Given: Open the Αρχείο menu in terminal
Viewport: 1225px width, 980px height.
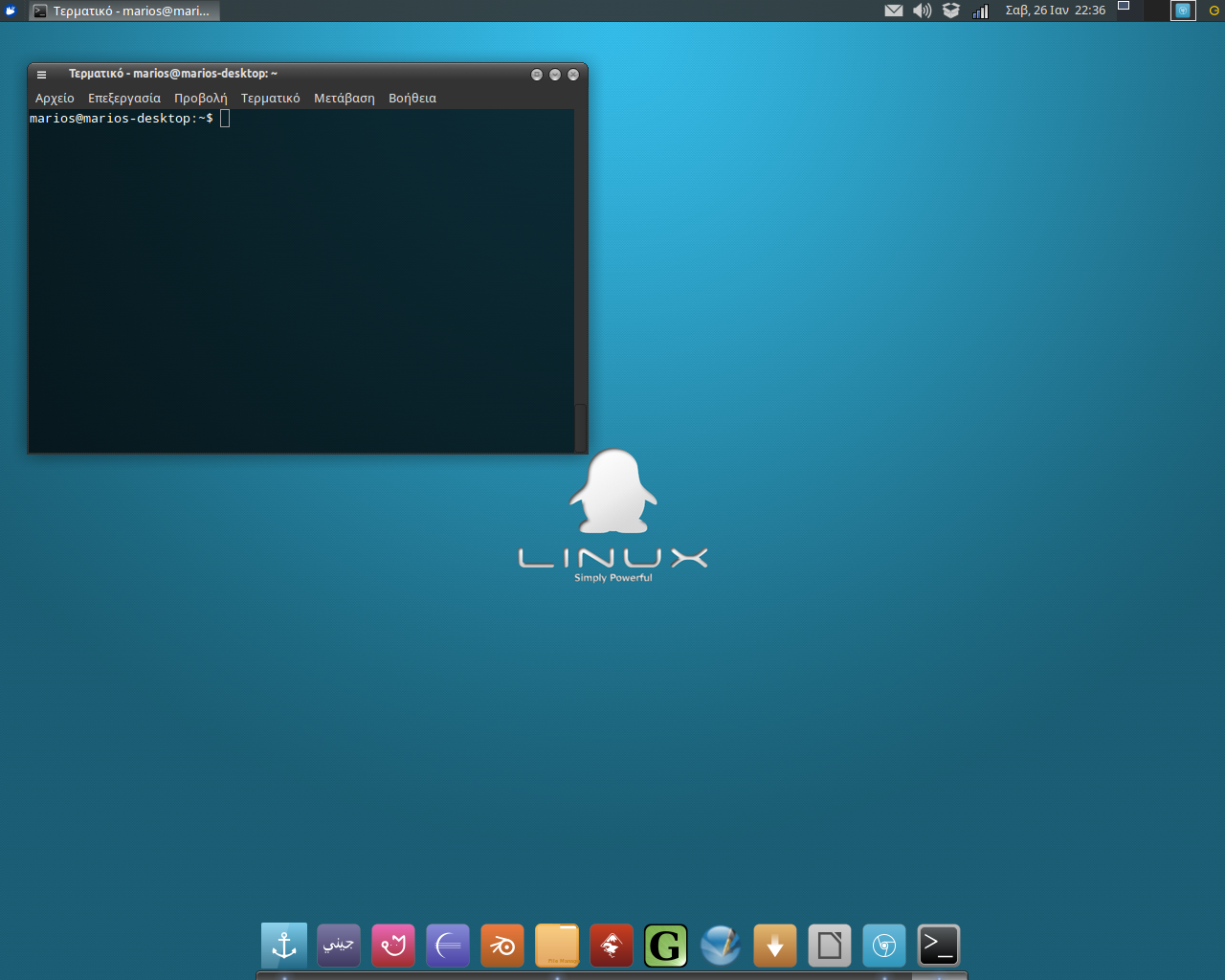Looking at the screenshot, I should coord(55,98).
